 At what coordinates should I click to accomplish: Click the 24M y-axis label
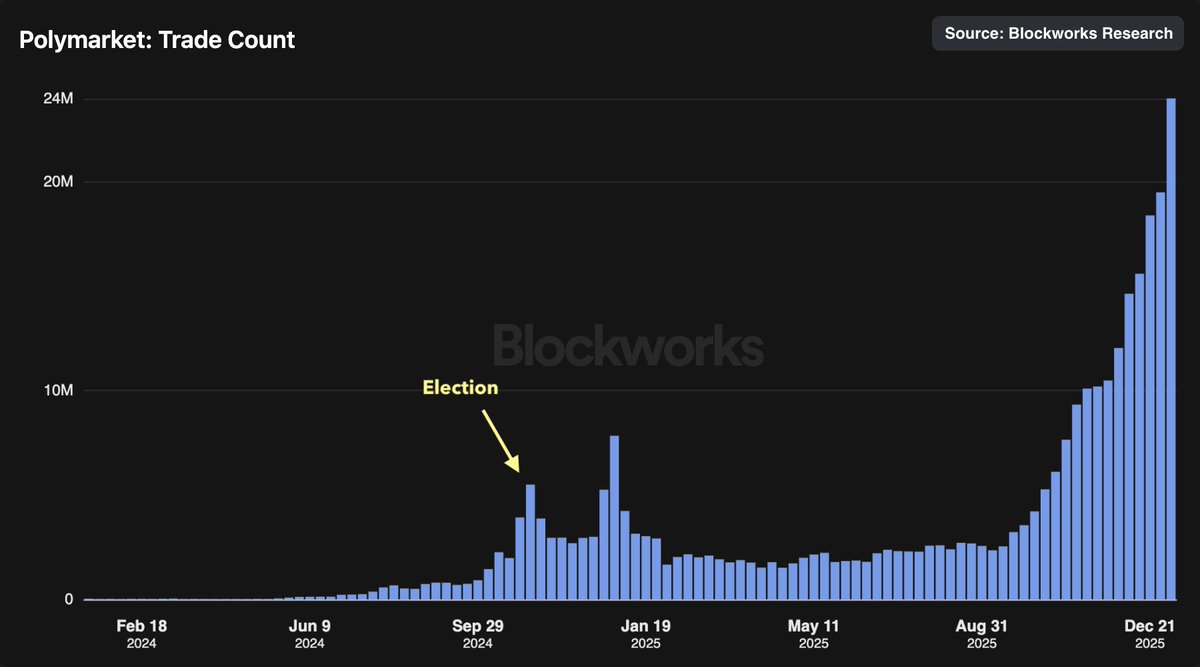(x=58, y=99)
